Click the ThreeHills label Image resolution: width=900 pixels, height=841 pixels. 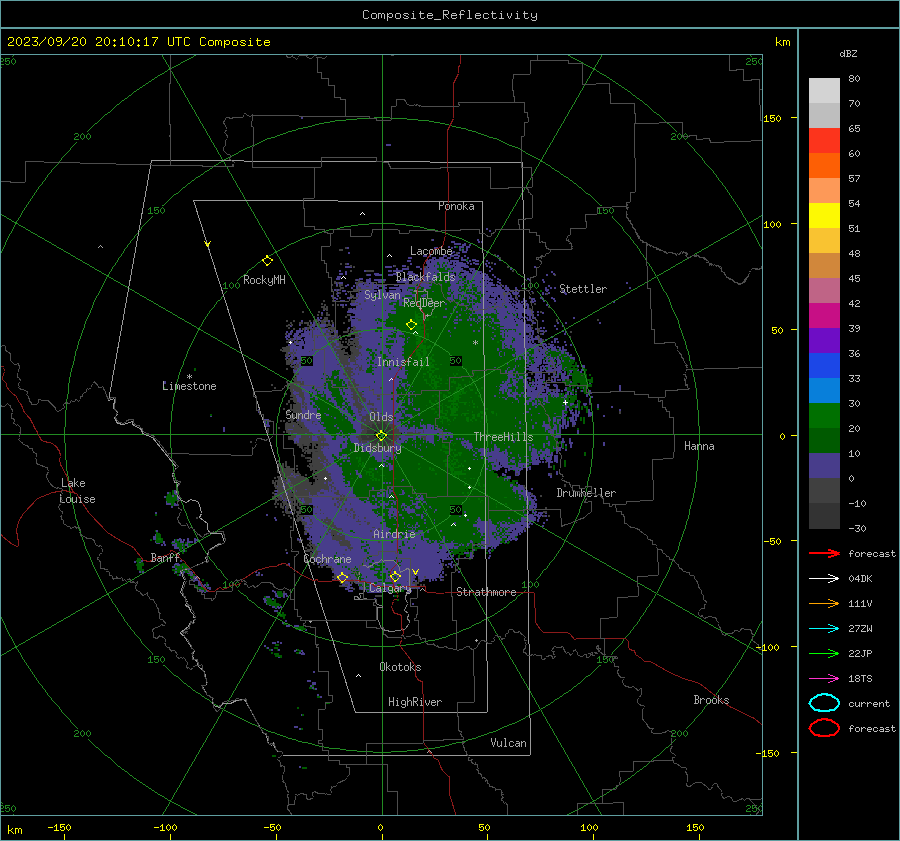tap(503, 437)
